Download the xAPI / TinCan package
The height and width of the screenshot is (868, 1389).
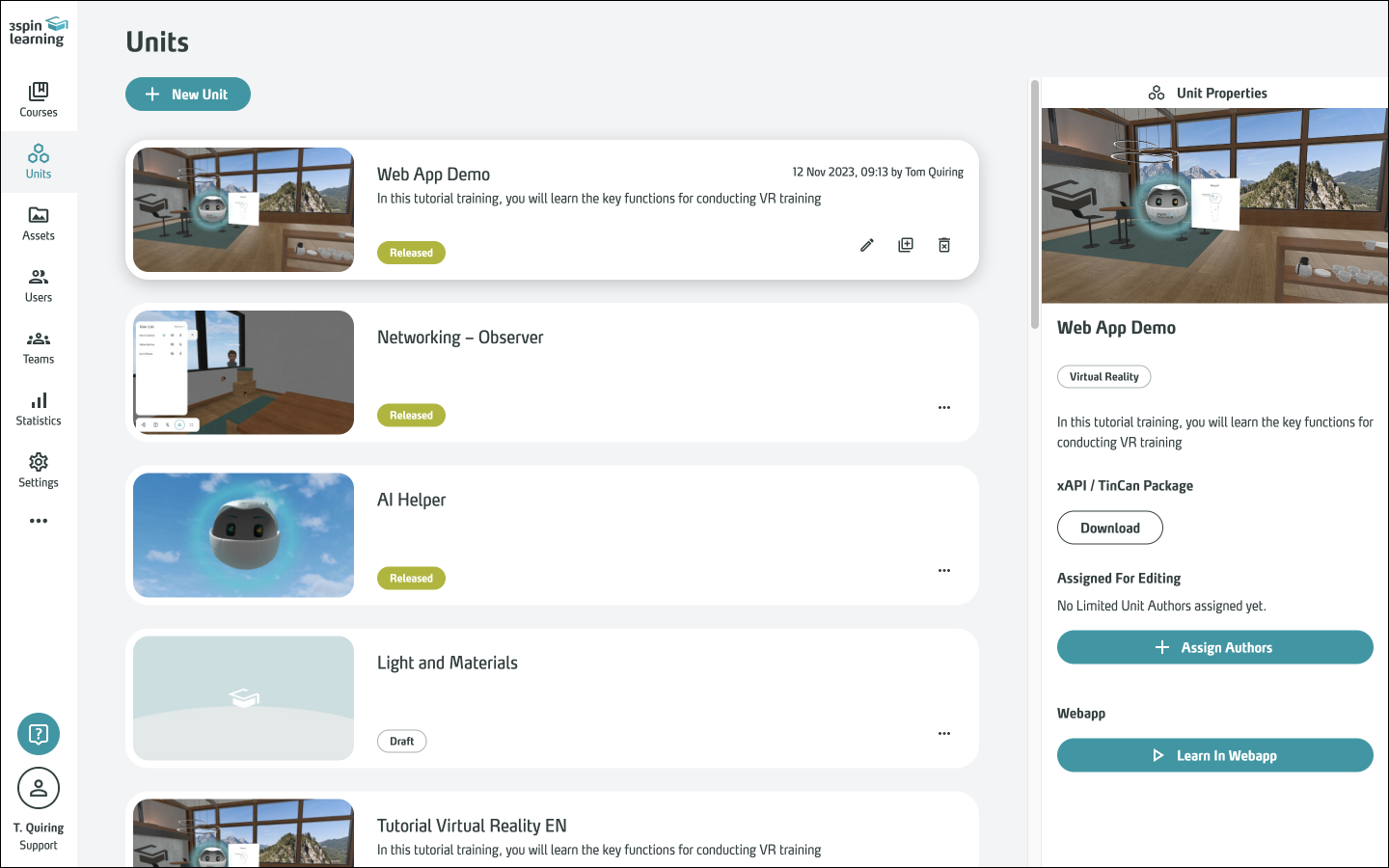[x=1110, y=528]
